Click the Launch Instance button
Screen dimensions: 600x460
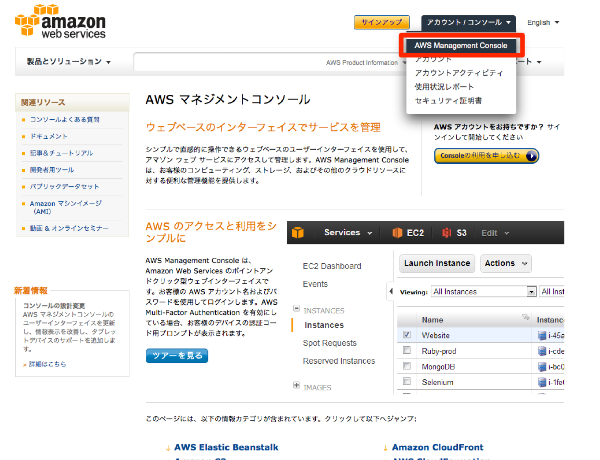(x=437, y=263)
